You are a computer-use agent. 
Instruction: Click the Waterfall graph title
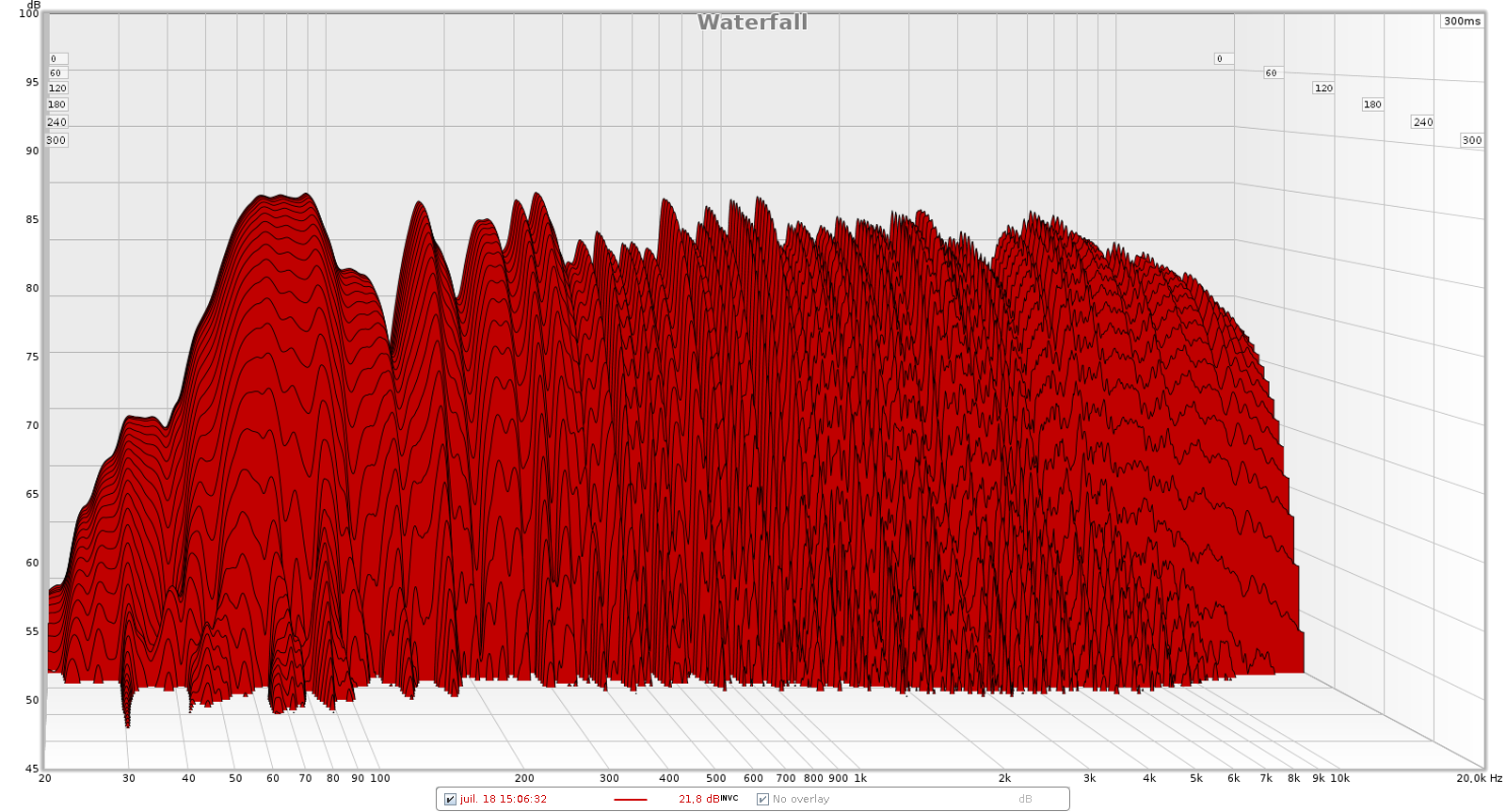coord(752,23)
